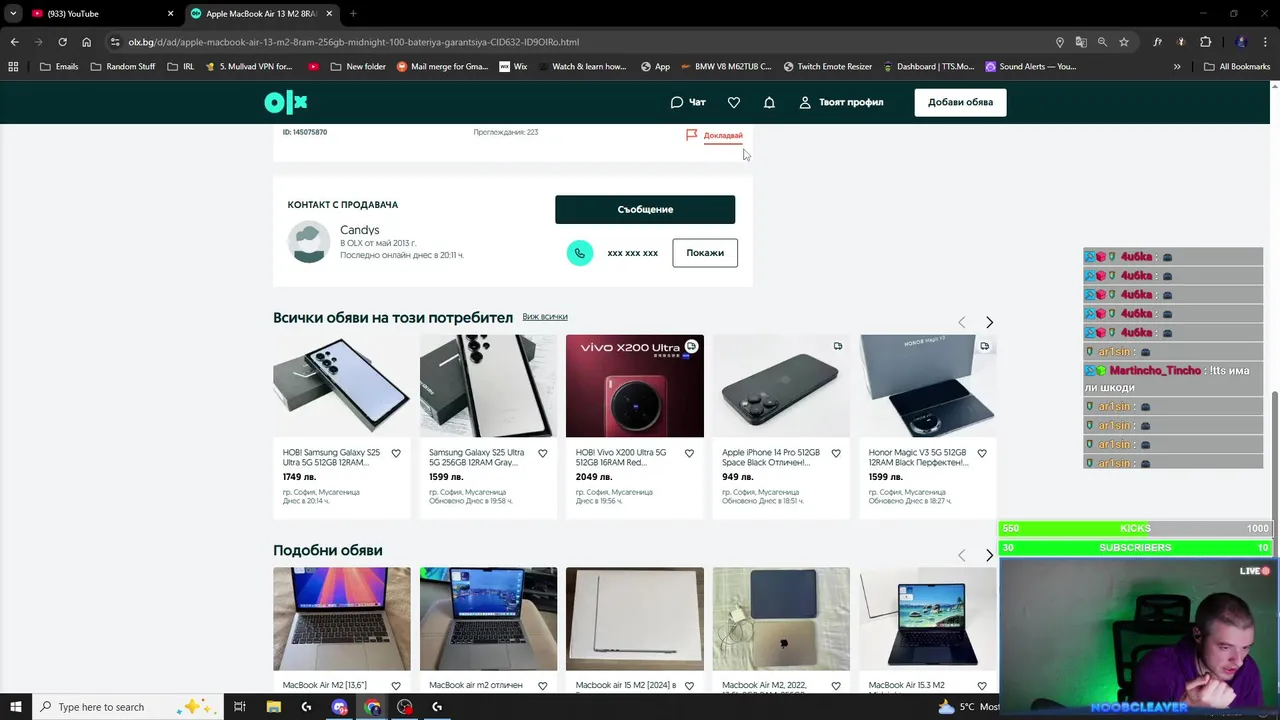1280x720 pixels.
Task: Open Google Chrome from the taskbar
Action: [372, 707]
